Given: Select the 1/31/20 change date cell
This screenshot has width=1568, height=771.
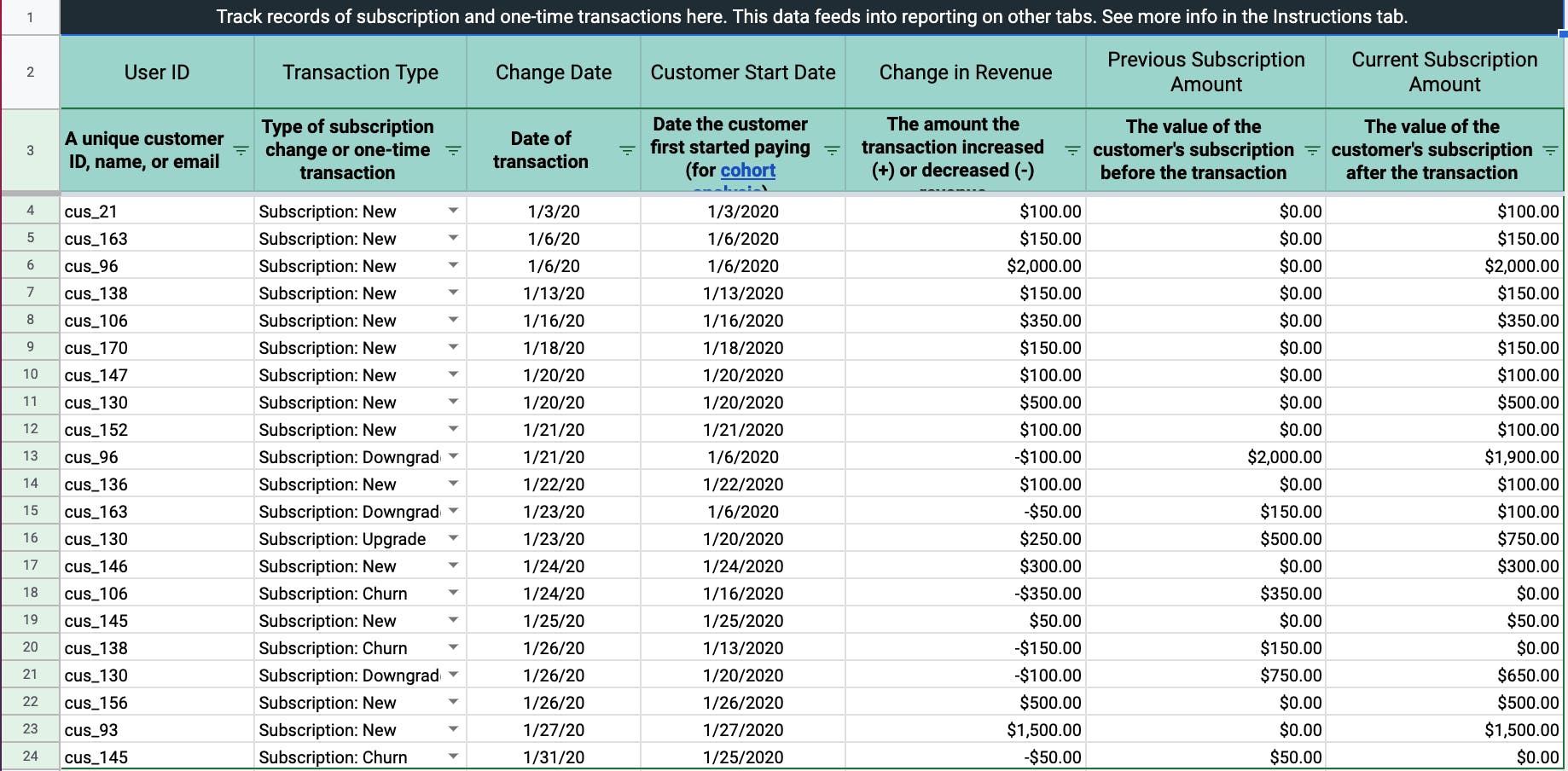Looking at the screenshot, I should (x=553, y=757).
